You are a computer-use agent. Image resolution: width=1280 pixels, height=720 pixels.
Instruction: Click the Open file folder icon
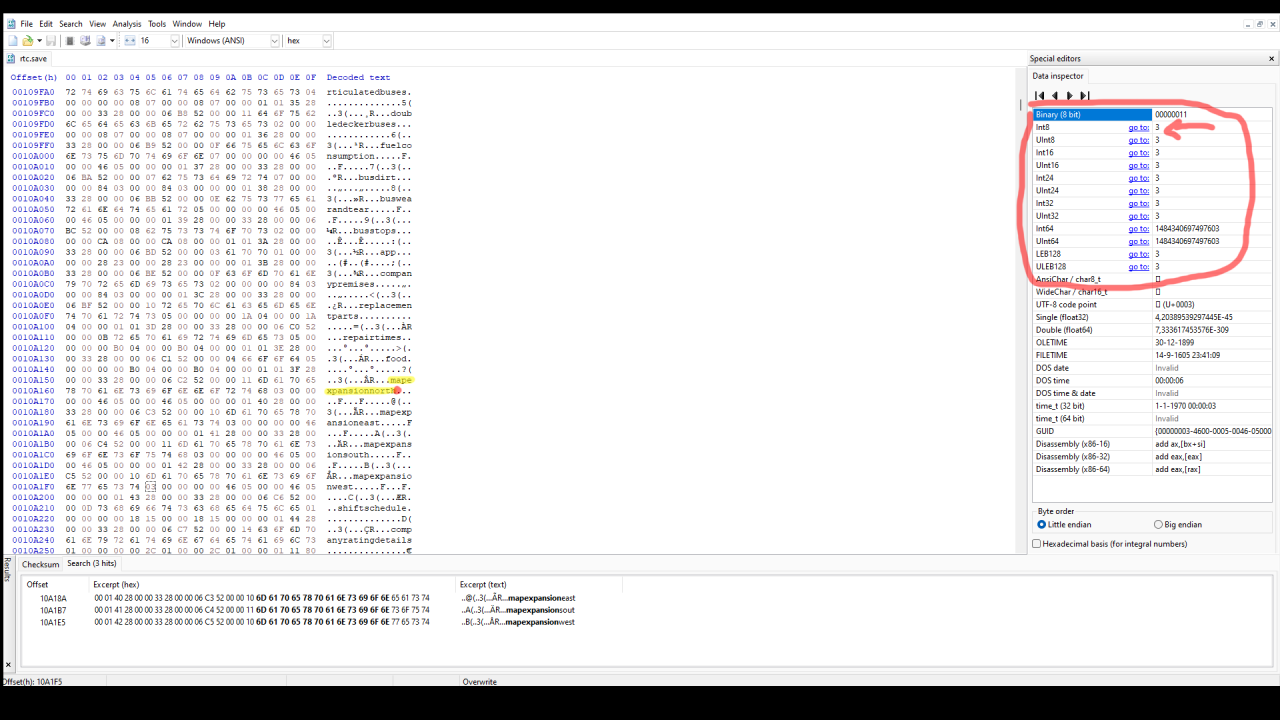(x=28, y=41)
